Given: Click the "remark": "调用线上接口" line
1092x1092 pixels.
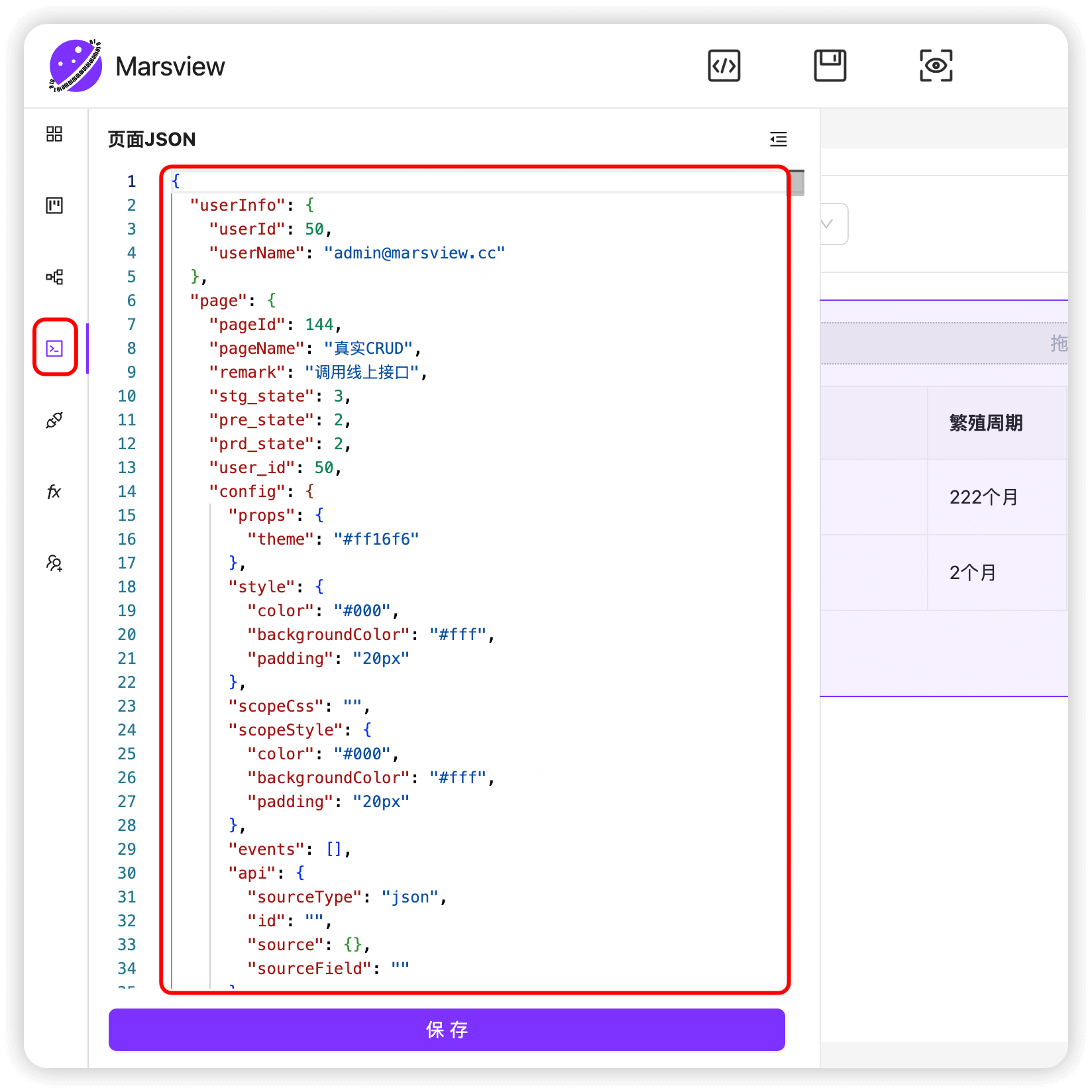Looking at the screenshot, I should pos(319,372).
